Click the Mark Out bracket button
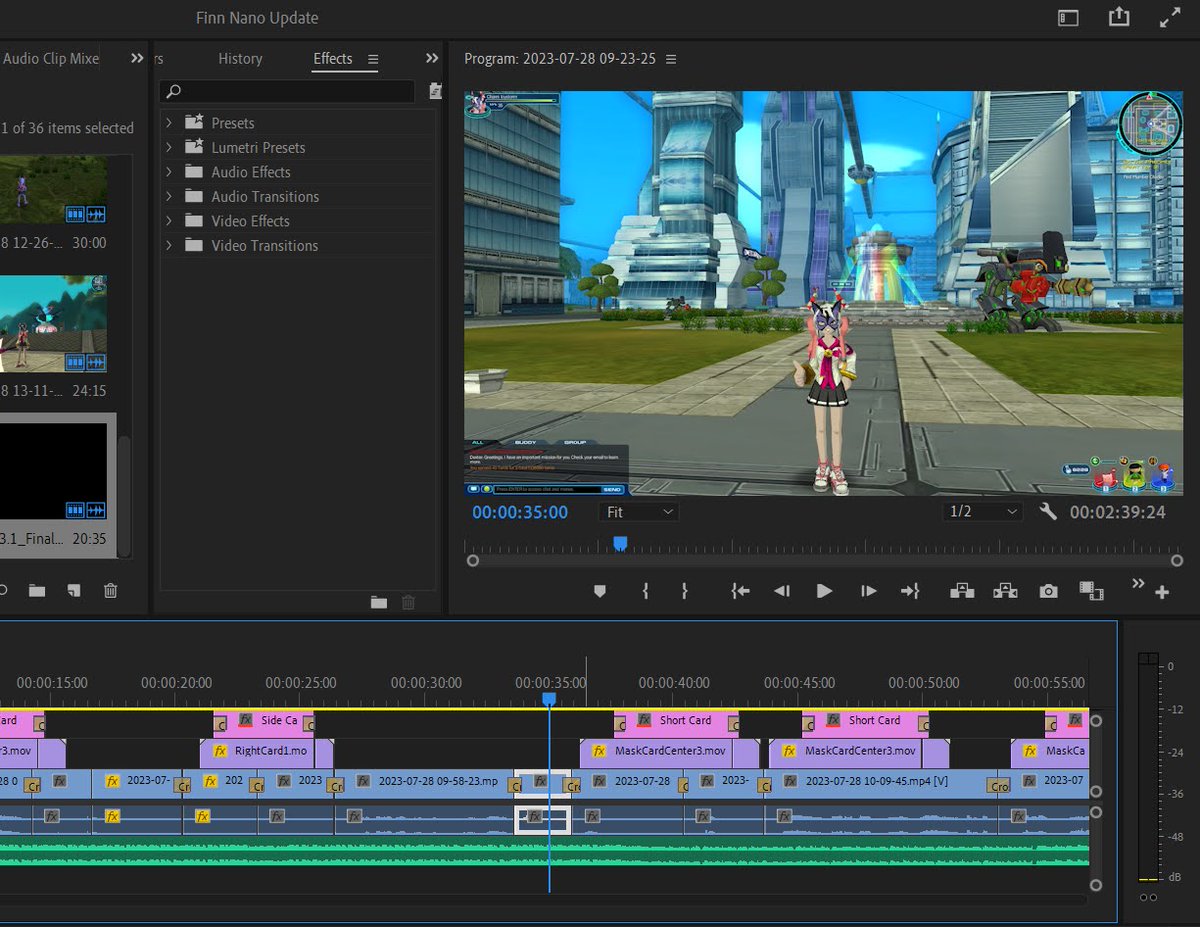Viewport: 1200px width, 927px height. [685, 591]
